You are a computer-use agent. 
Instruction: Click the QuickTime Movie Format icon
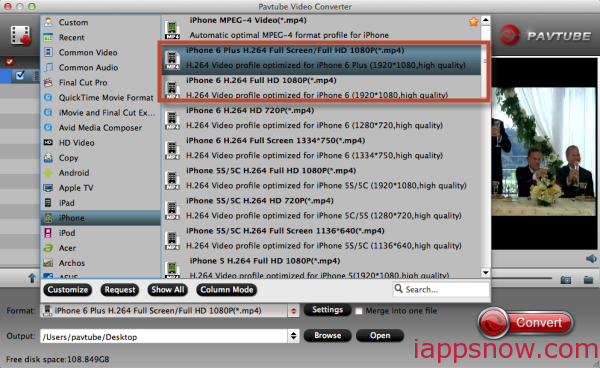tap(48, 98)
